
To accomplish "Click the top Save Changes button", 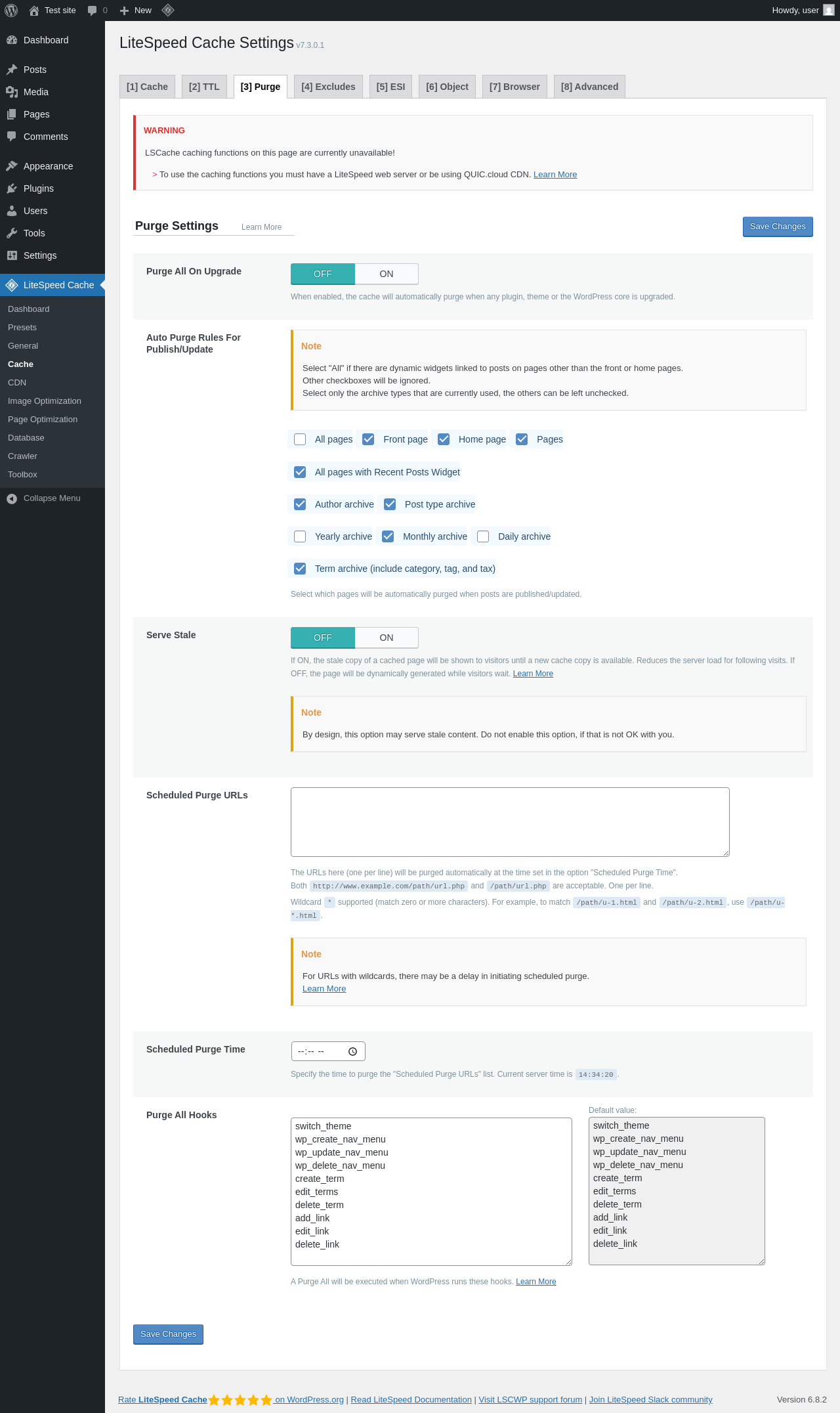I will click(778, 227).
